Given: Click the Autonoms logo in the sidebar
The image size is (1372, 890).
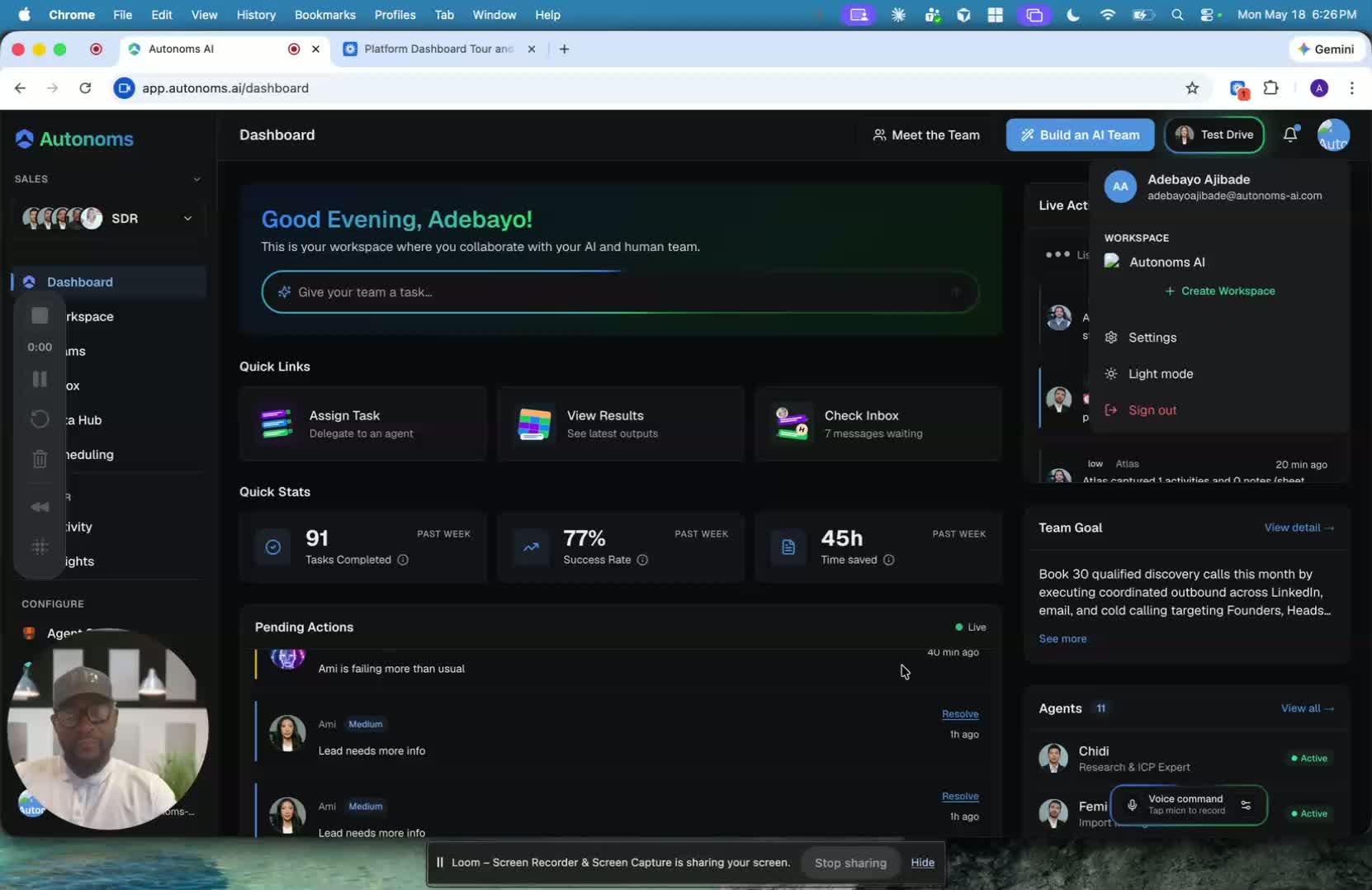Looking at the screenshot, I should pos(74,139).
